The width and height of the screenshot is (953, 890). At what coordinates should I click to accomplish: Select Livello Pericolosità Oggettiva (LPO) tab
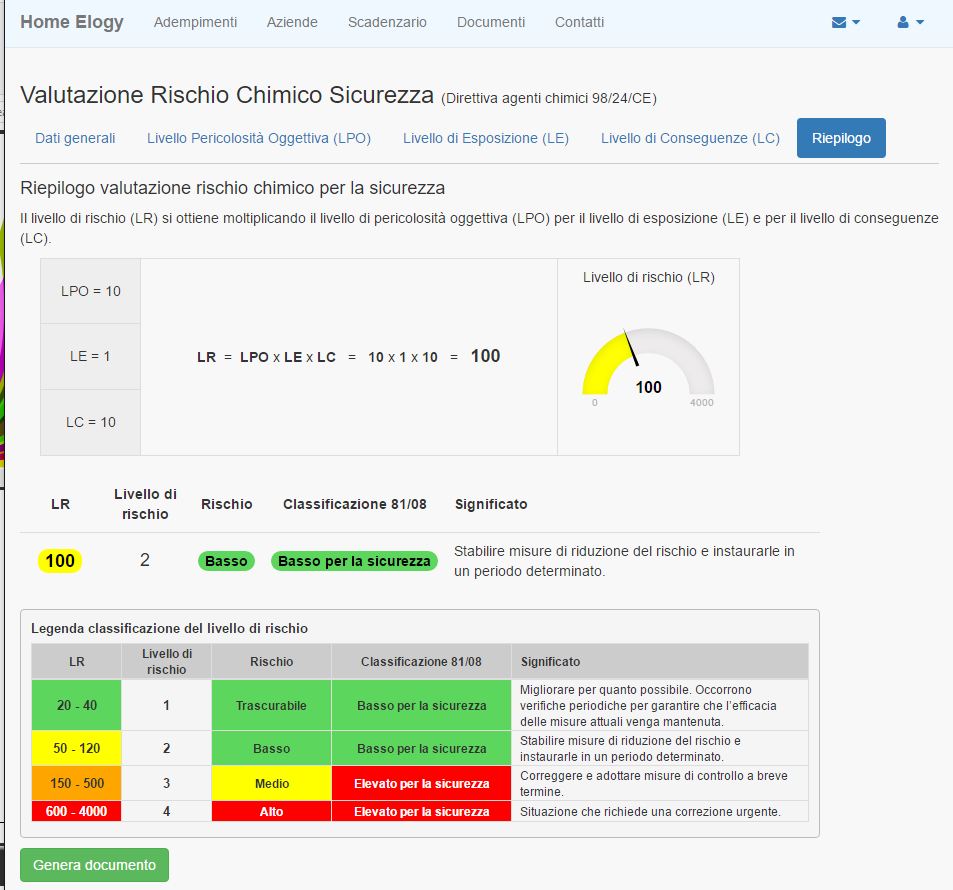tap(259, 138)
